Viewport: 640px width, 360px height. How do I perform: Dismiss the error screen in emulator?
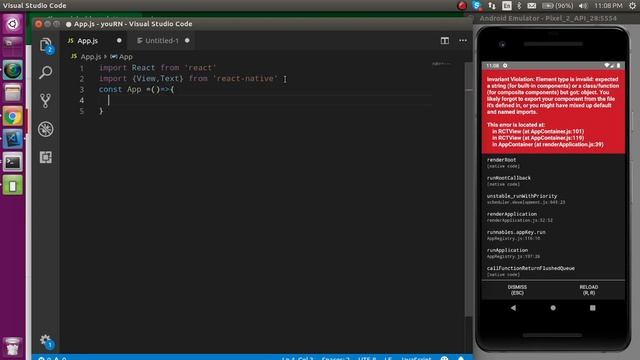(x=517, y=290)
